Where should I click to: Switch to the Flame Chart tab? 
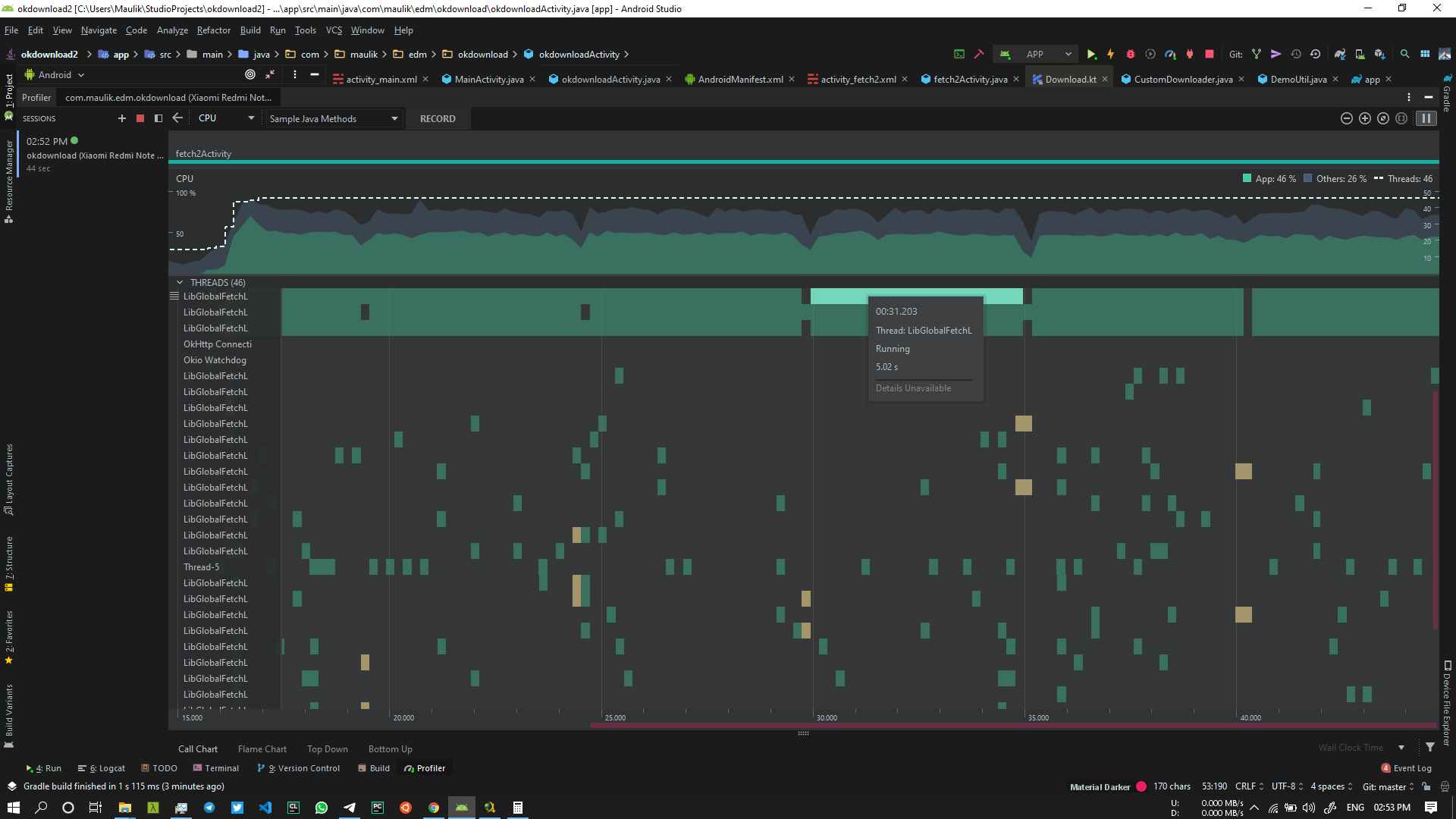[x=262, y=749]
